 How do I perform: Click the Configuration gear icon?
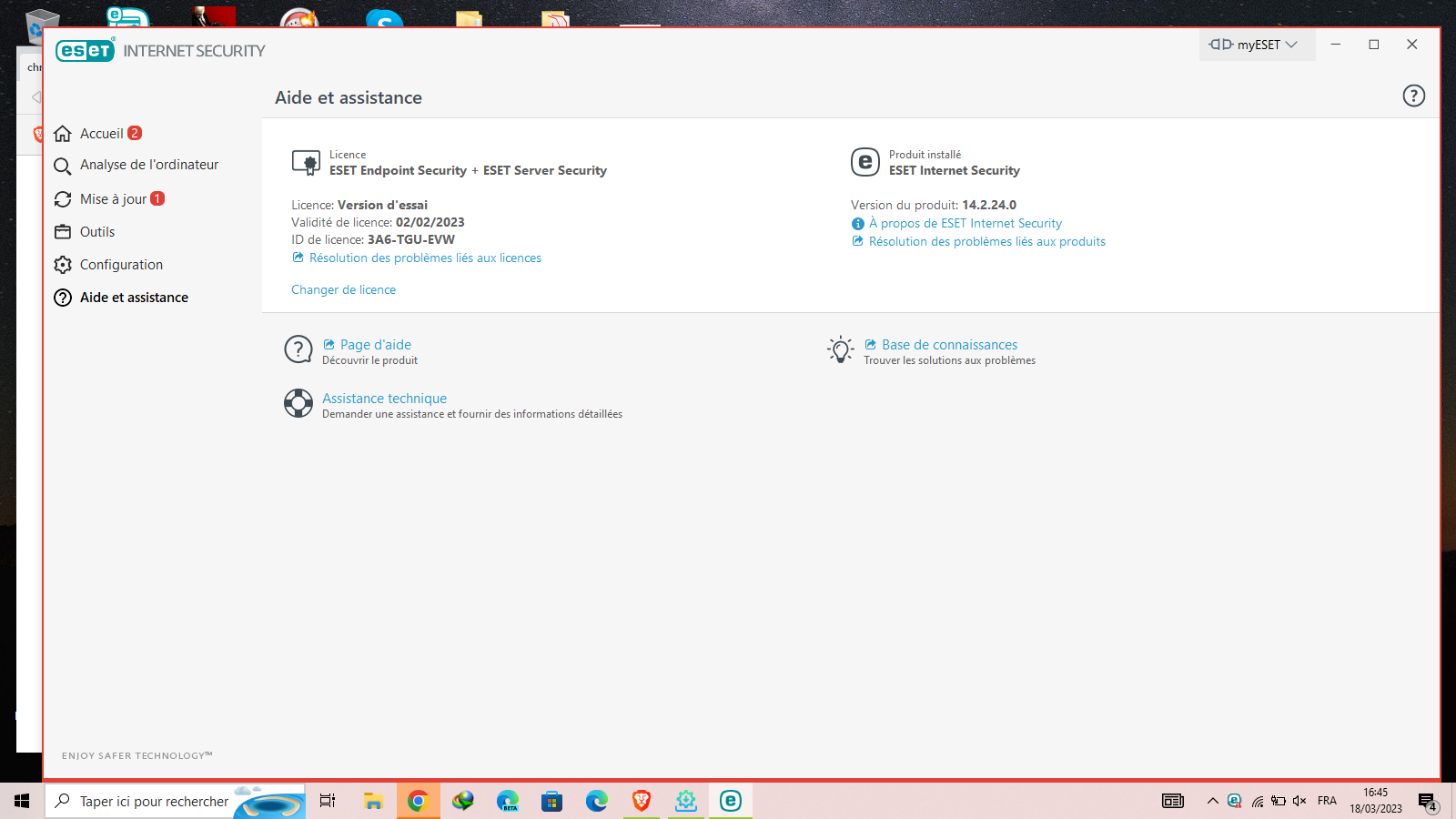click(63, 265)
